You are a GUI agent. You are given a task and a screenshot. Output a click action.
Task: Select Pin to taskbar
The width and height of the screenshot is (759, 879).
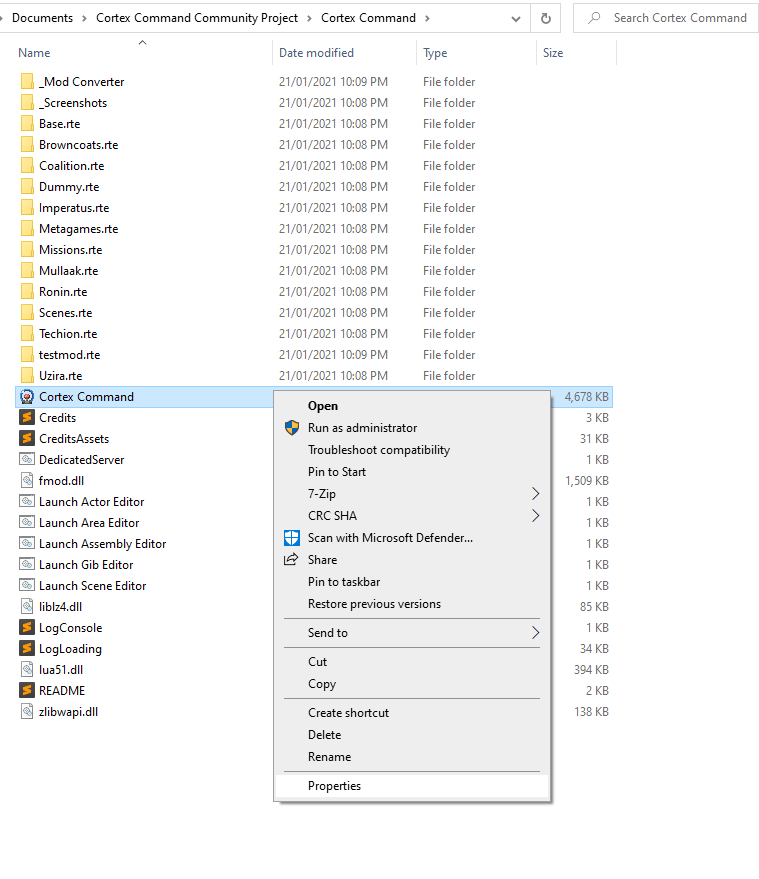pyautogui.click(x=411, y=582)
